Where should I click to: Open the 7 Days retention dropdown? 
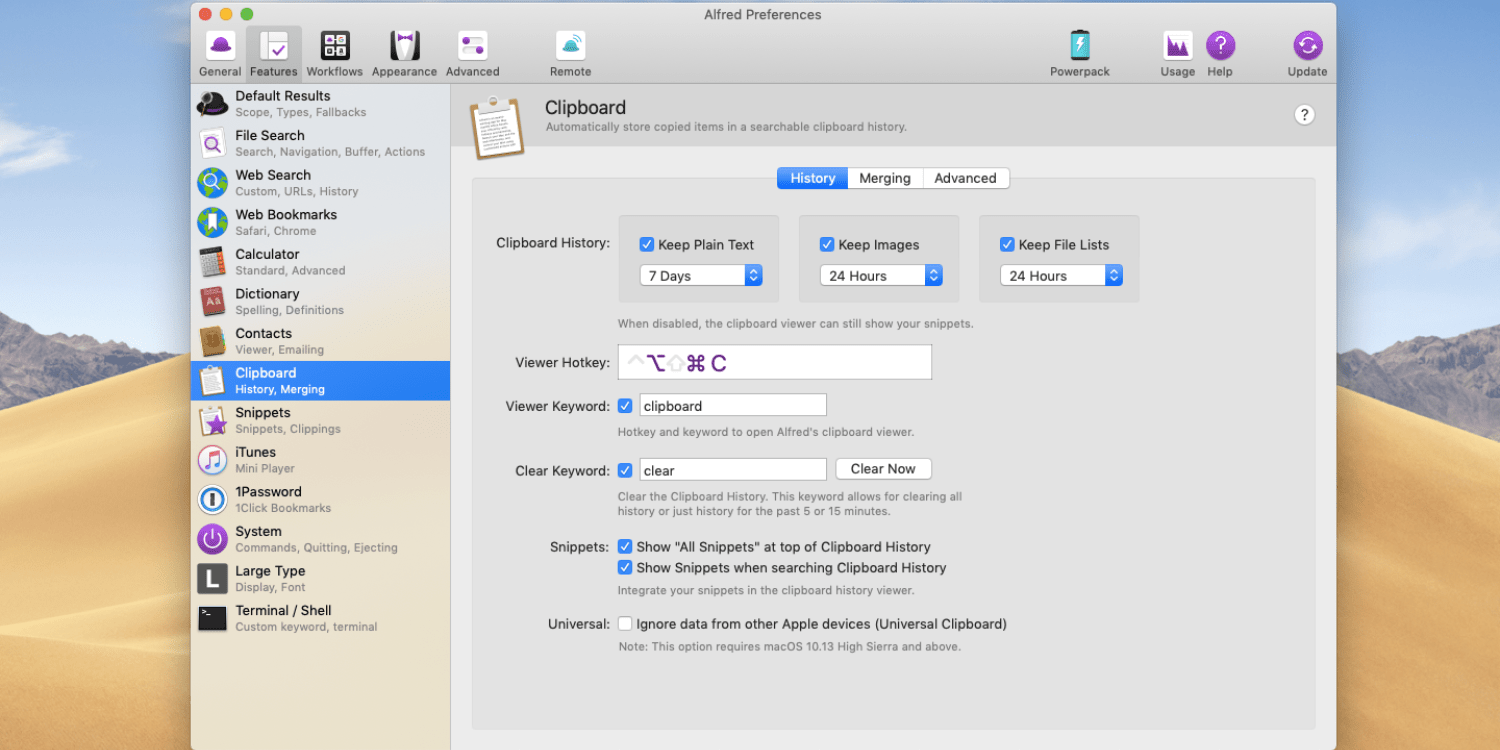coord(700,275)
